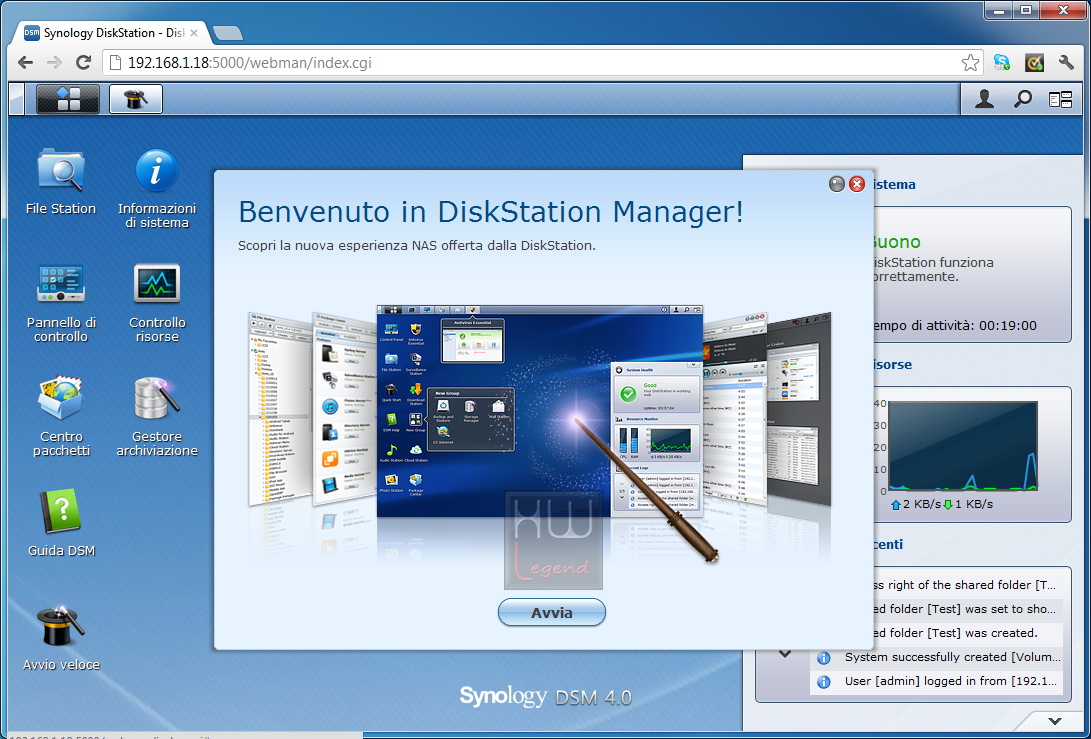Open Informazioni di sistema icon
This screenshot has height=739, width=1091.
(x=157, y=188)
